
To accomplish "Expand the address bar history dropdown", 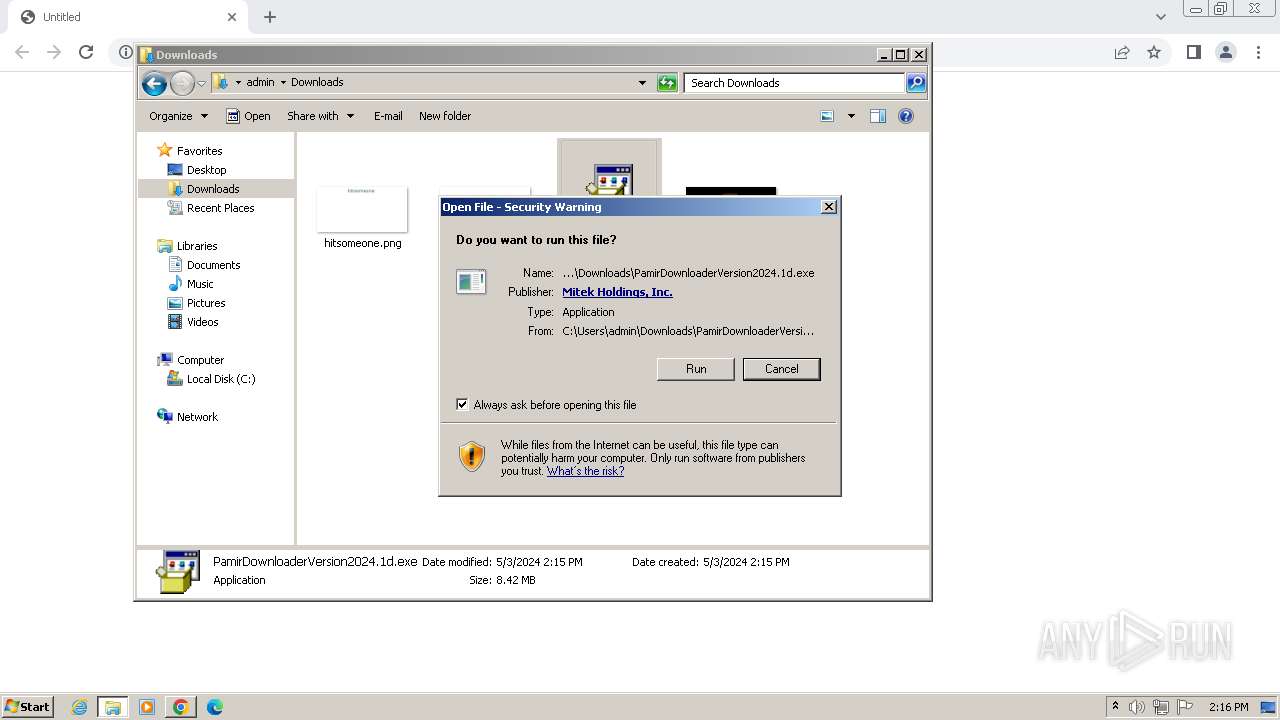I will [x=642, y=83].
